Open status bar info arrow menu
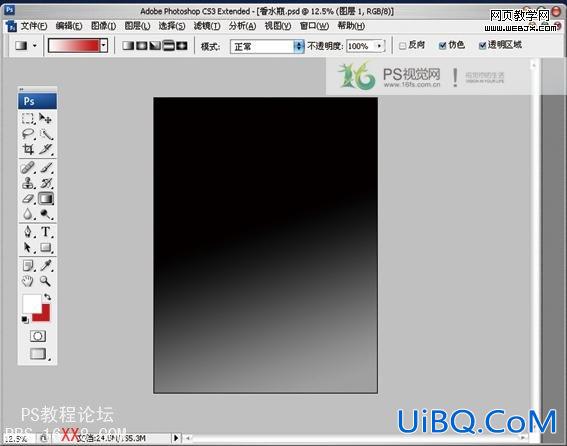The image size is (567, 446). click(x=176, y=438)
